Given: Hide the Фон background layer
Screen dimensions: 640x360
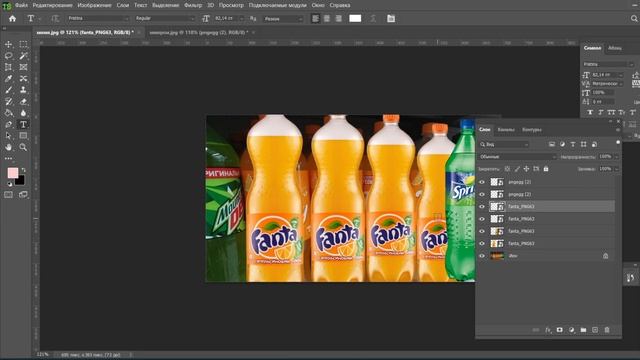Looking at the screenshot, I should click(482, 256).
